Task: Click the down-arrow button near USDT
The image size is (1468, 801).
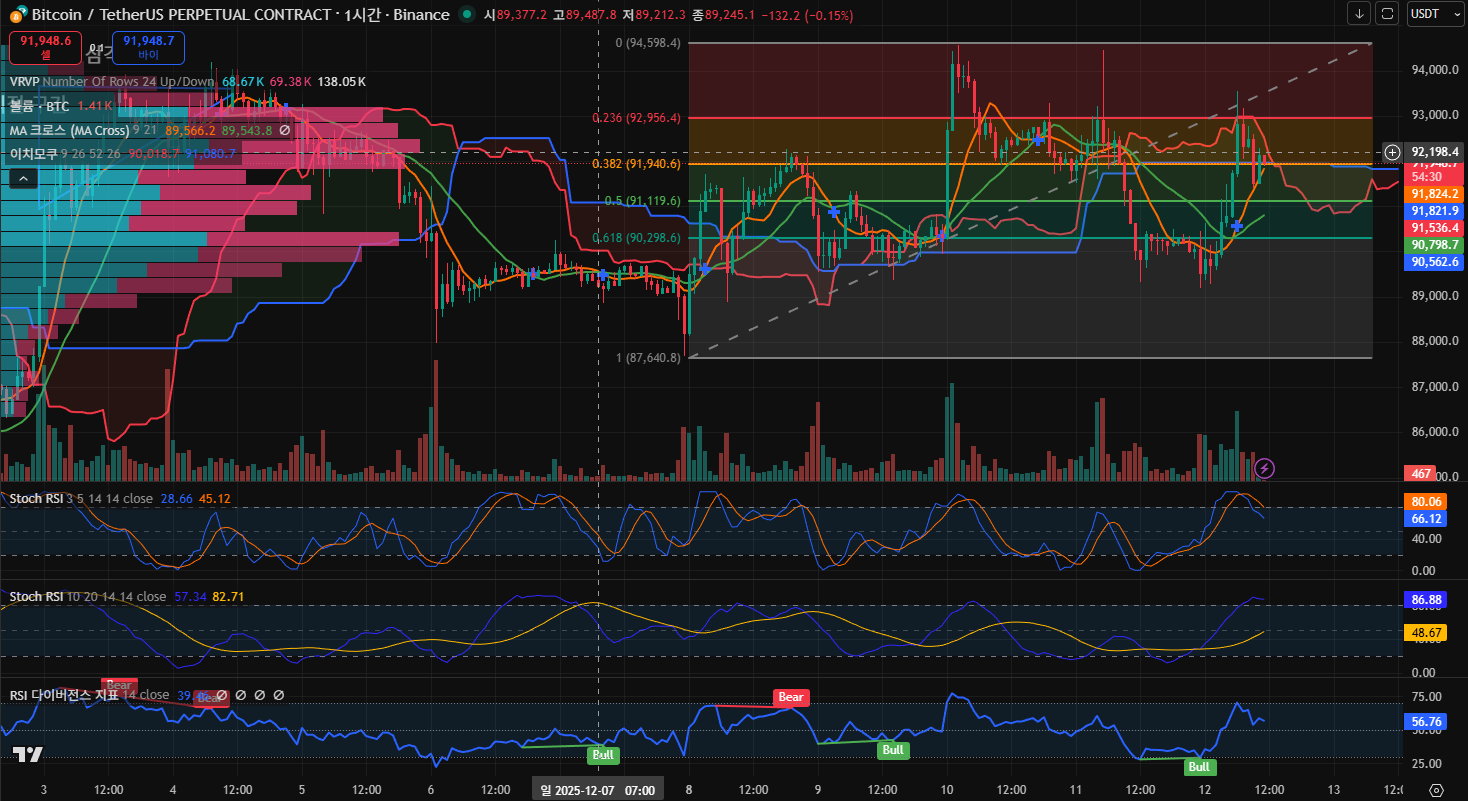Action: coord(1359,14)
